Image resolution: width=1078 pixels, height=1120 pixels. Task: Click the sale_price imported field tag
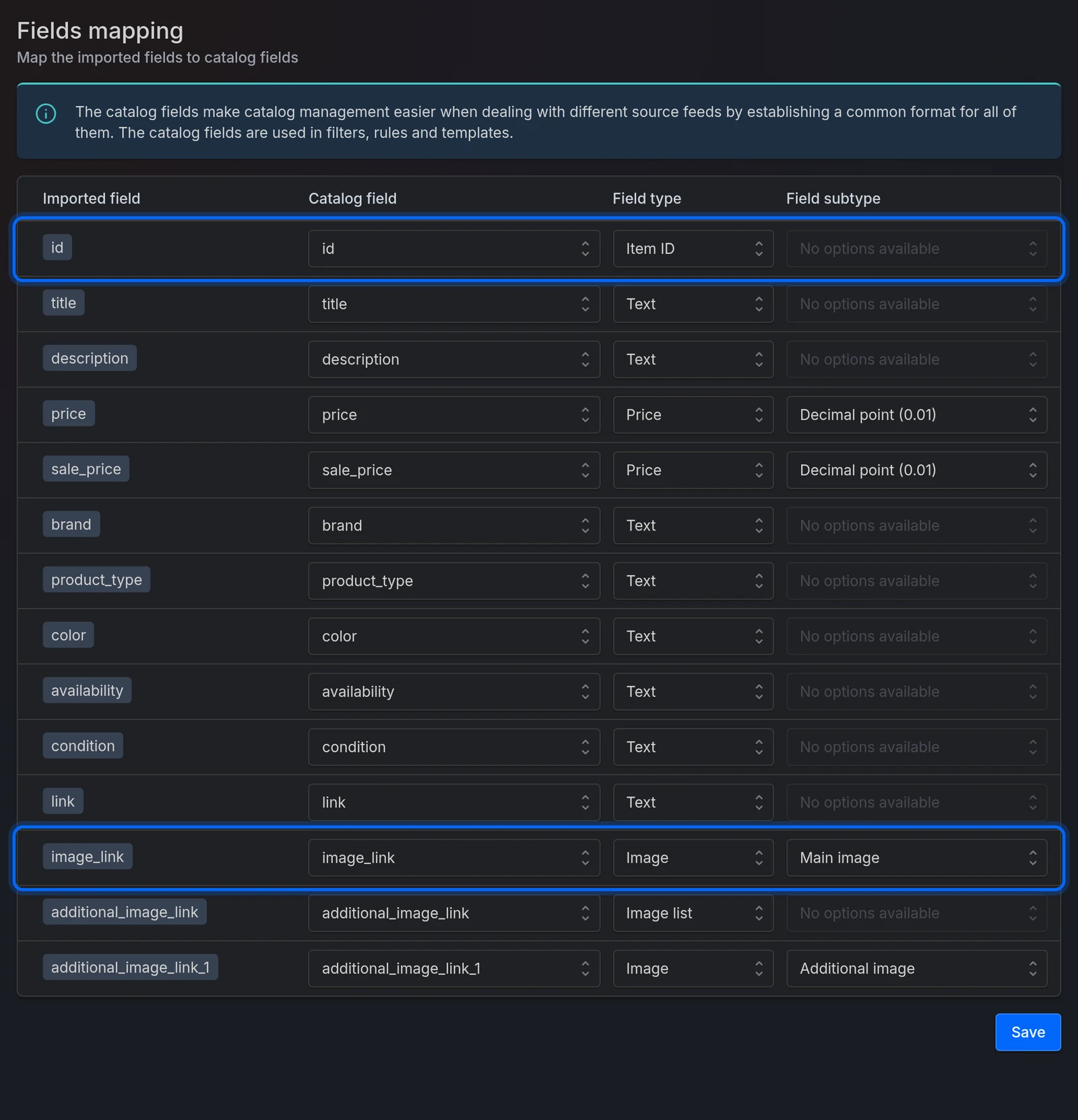click(86, 468)
